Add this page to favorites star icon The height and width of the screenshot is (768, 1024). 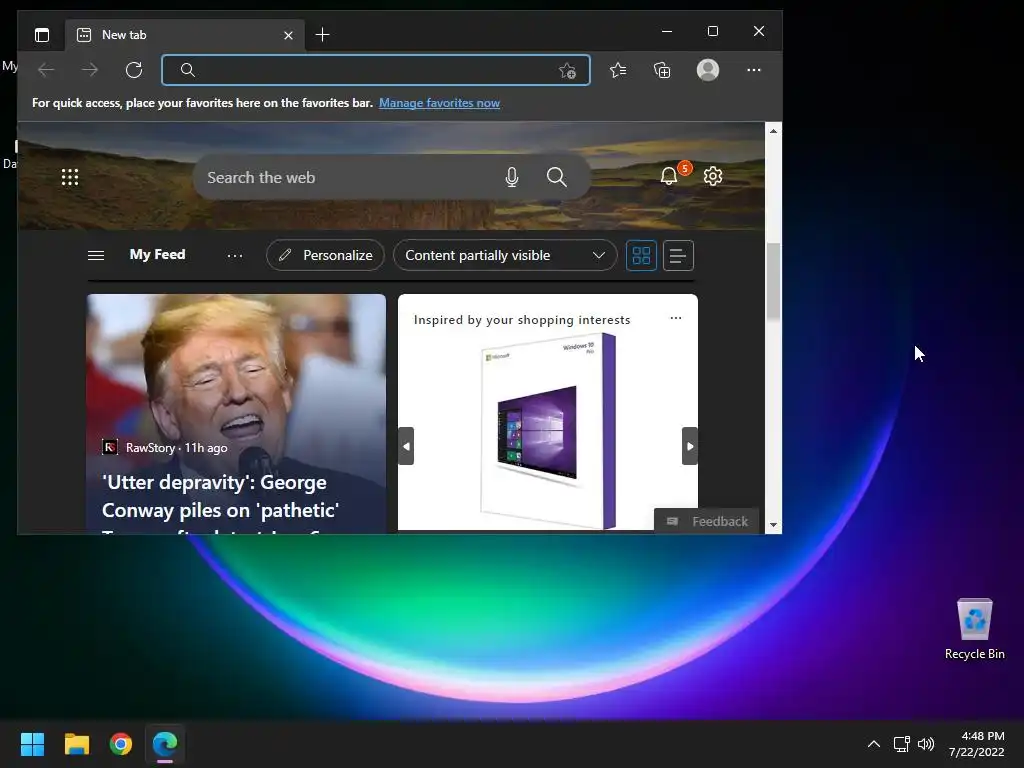568,71
